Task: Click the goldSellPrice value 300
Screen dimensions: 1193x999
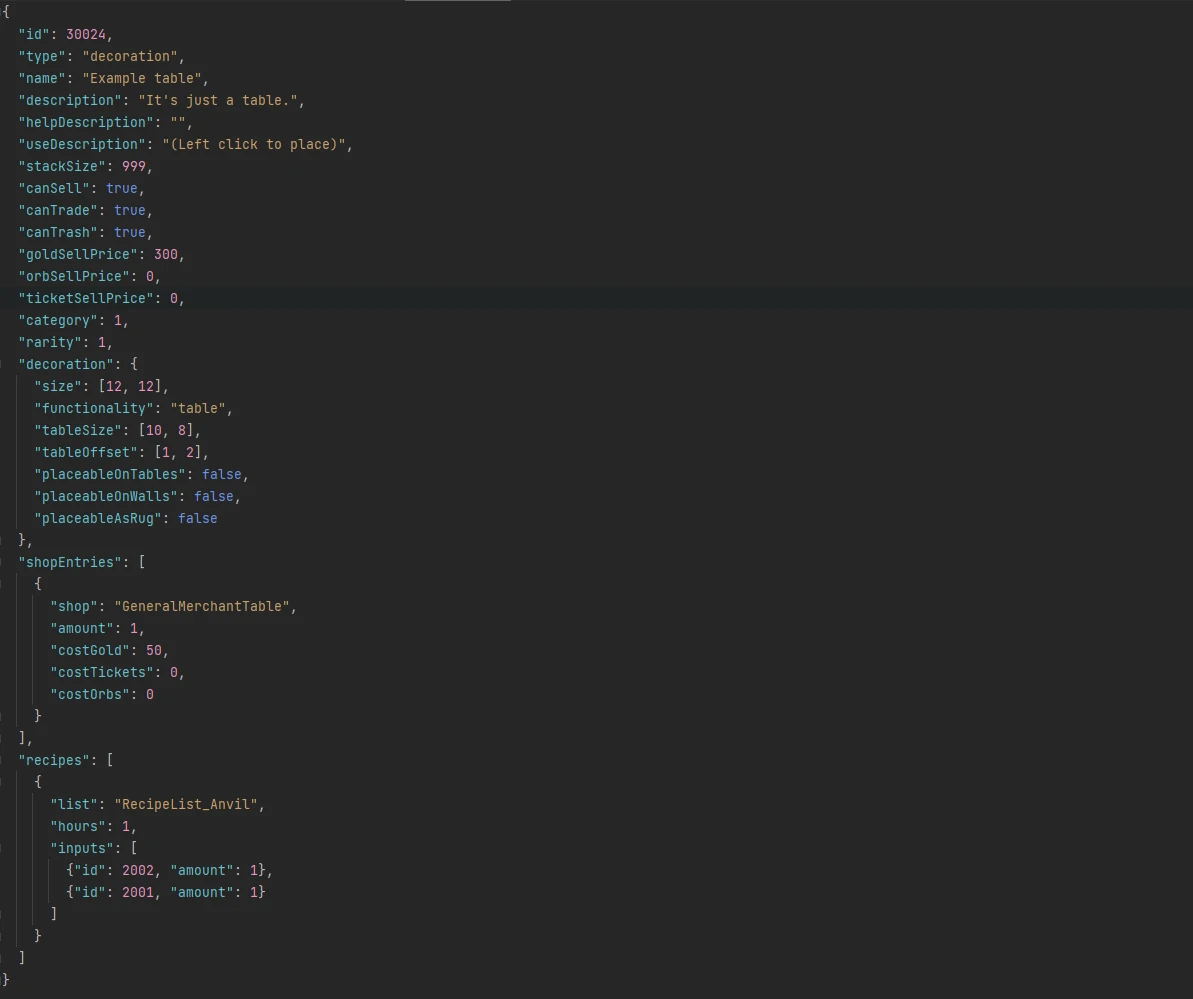Action: click(x=166, y=254)
